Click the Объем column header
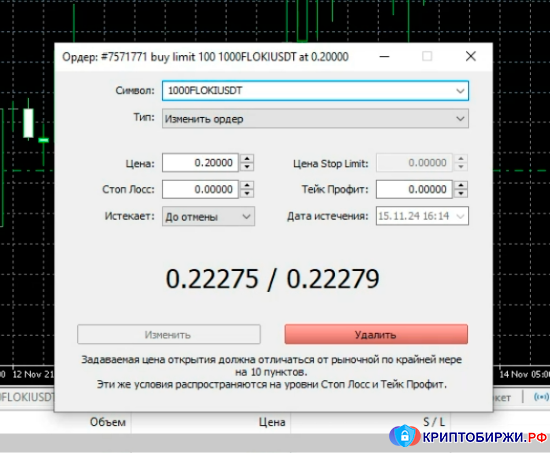 click(x=108, y=422)
